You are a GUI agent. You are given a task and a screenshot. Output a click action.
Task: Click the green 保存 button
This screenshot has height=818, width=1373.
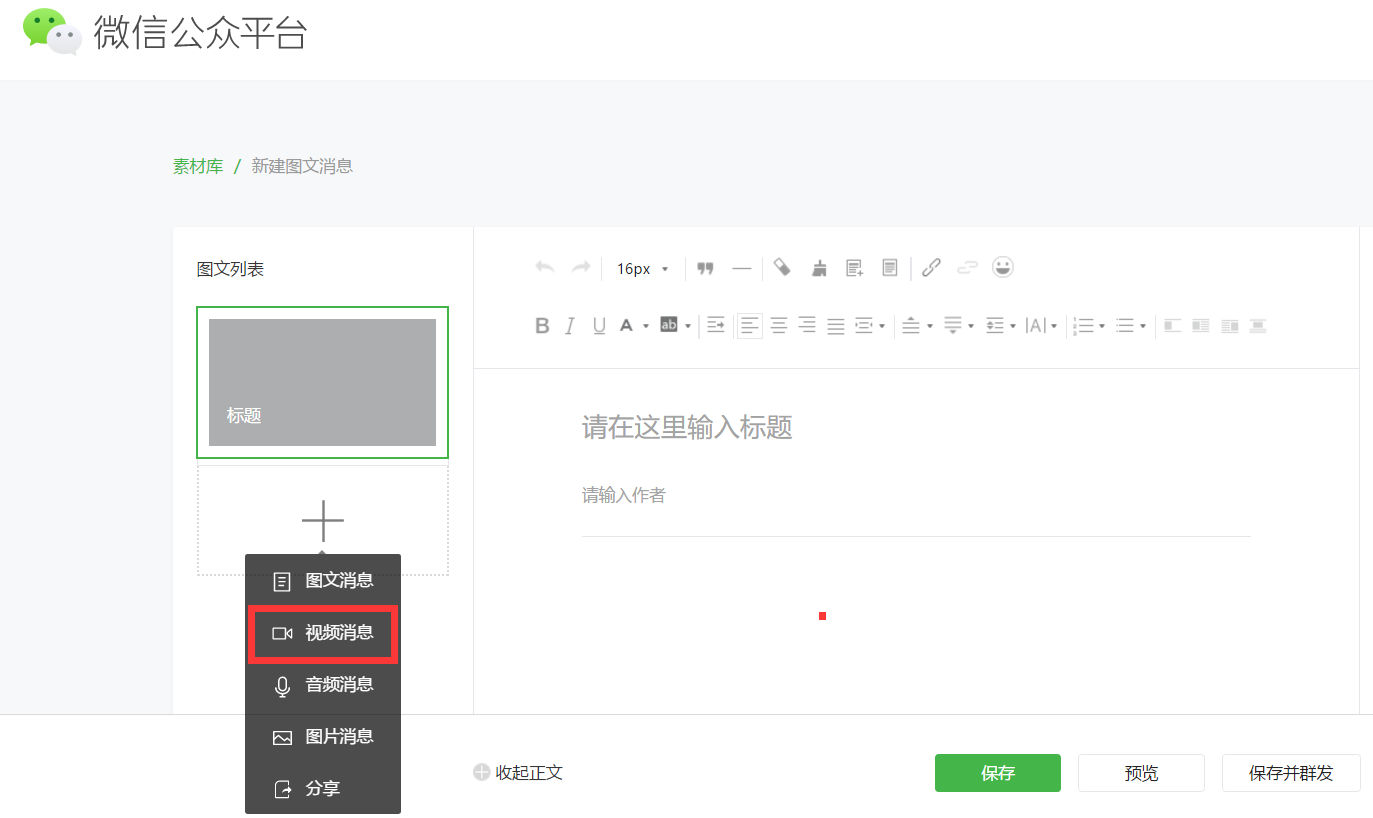tap(997, 773)
